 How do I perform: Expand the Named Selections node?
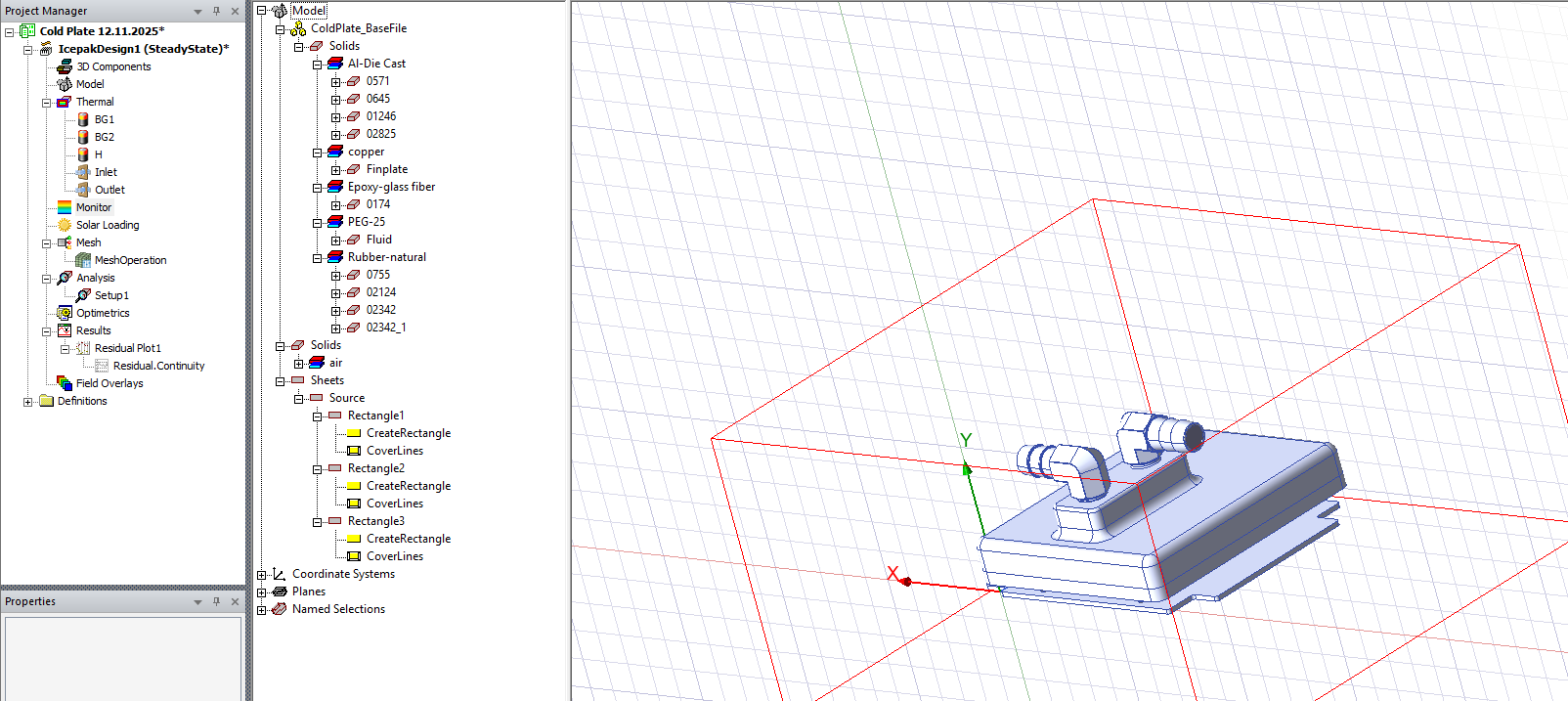[x=261, y=610]
